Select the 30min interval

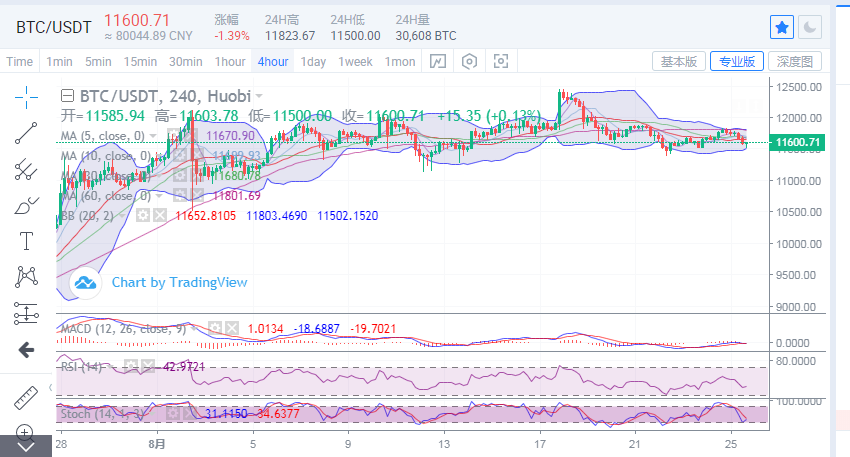coord(185,61)
